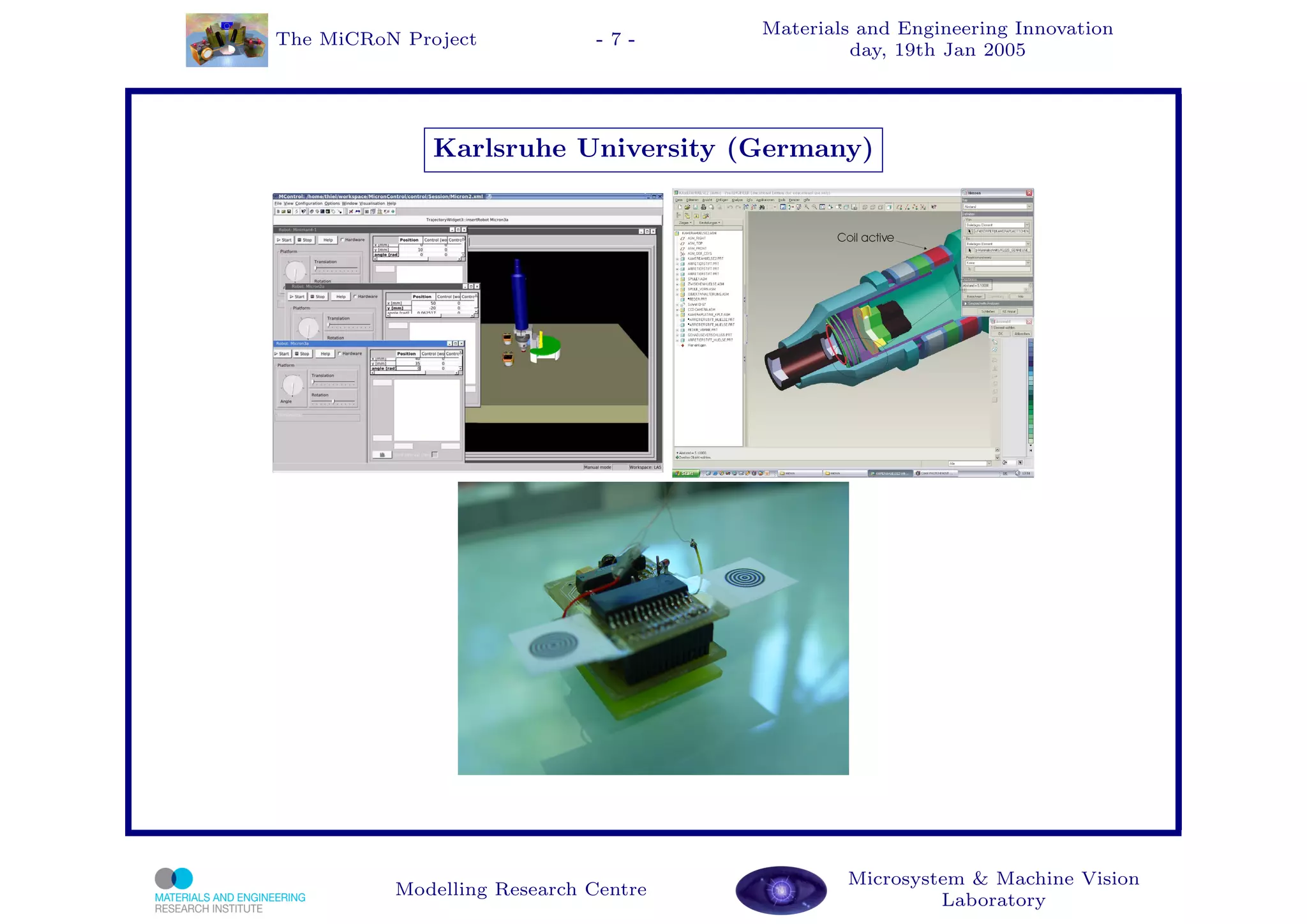Open the Visualisation menu in MControl
This screenshot has width=1307, height=924.
(x=372, y=204)
